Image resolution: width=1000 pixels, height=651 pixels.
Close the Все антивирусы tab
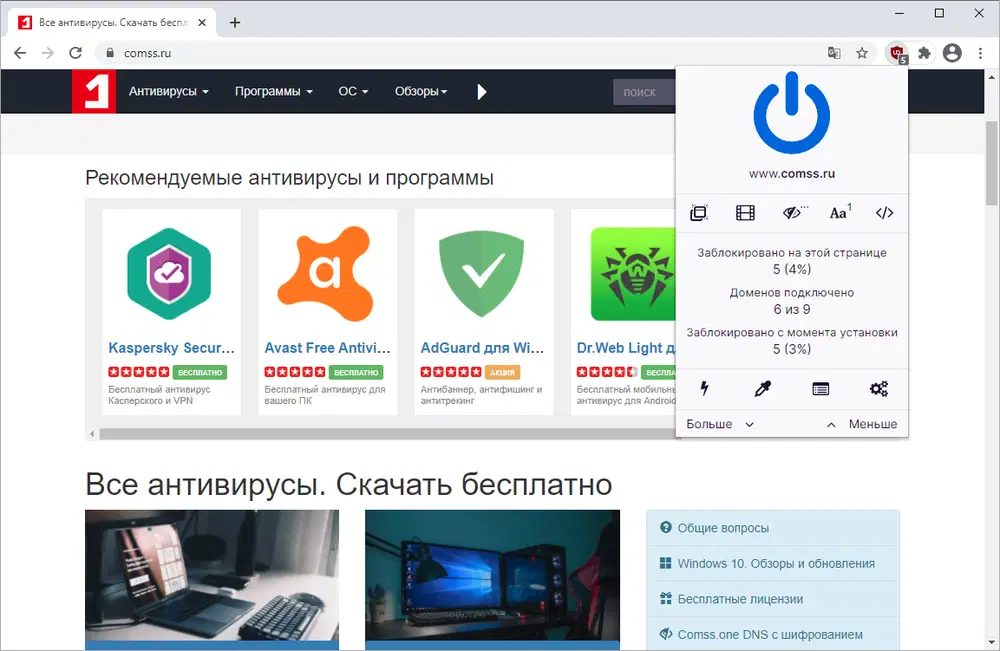[x=202, y=23]
